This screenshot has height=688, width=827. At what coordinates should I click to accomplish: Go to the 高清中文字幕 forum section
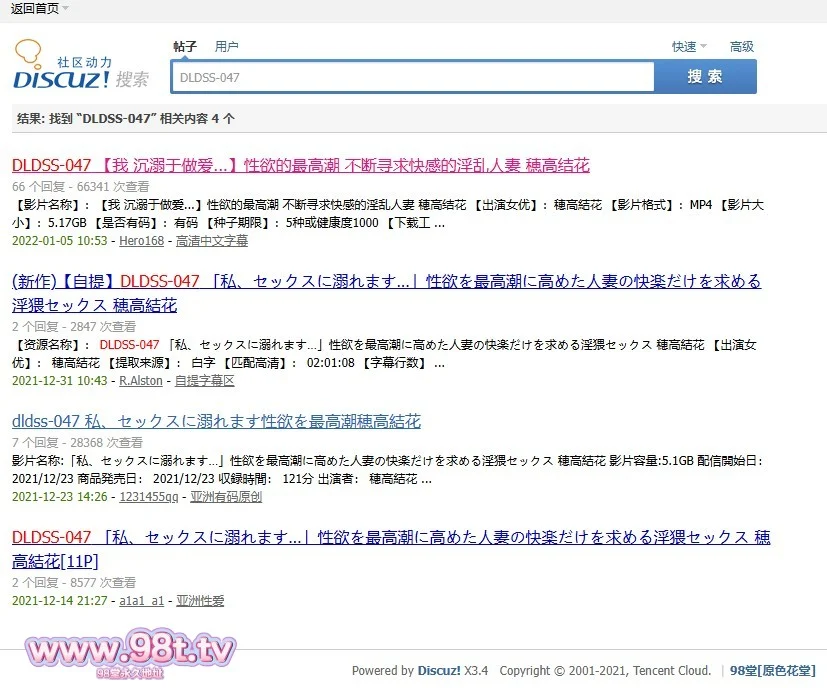212,241
